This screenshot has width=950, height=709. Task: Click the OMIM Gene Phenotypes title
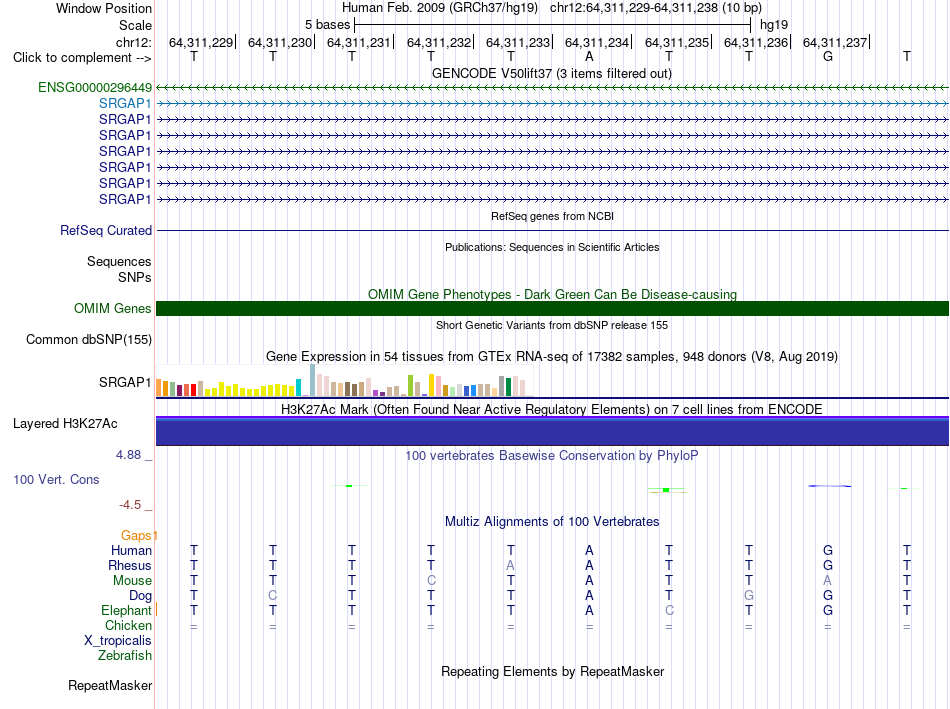(x=553, y=295)
